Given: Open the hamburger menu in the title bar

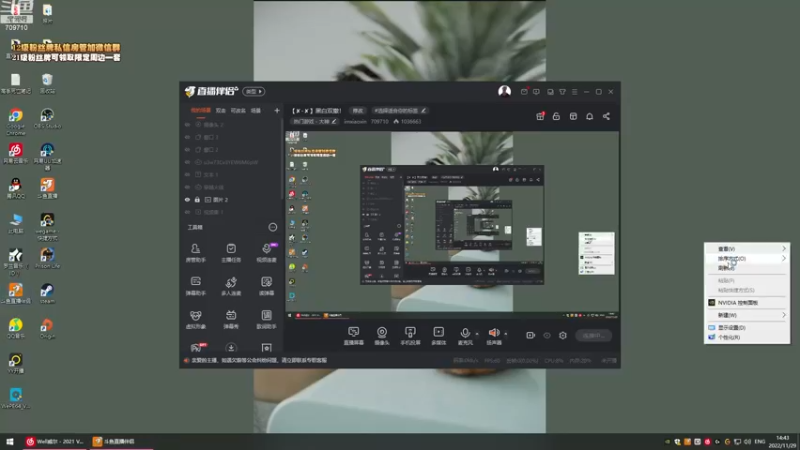Looking at the screenshot, I should point(574,92).
